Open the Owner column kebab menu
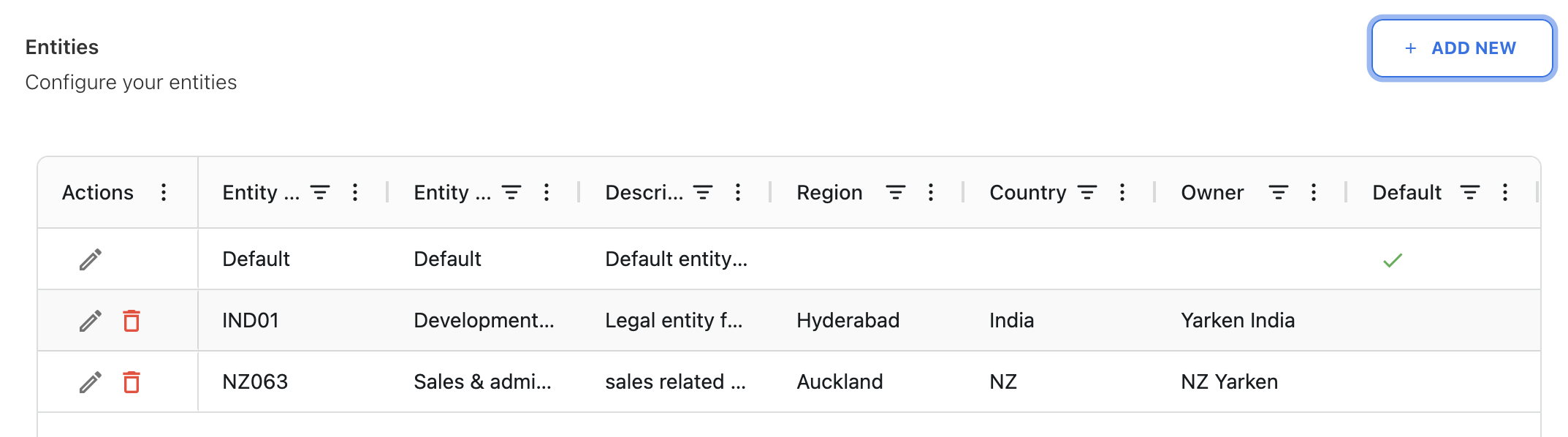1568x437 pixels. pos(1314,192)
